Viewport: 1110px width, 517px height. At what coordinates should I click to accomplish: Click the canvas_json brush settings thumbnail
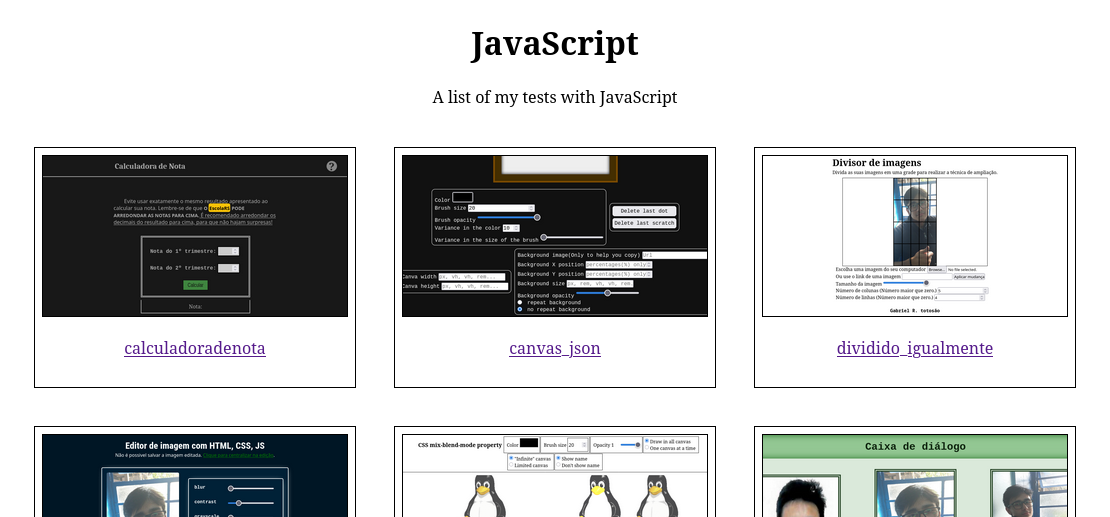click(555, 236)
